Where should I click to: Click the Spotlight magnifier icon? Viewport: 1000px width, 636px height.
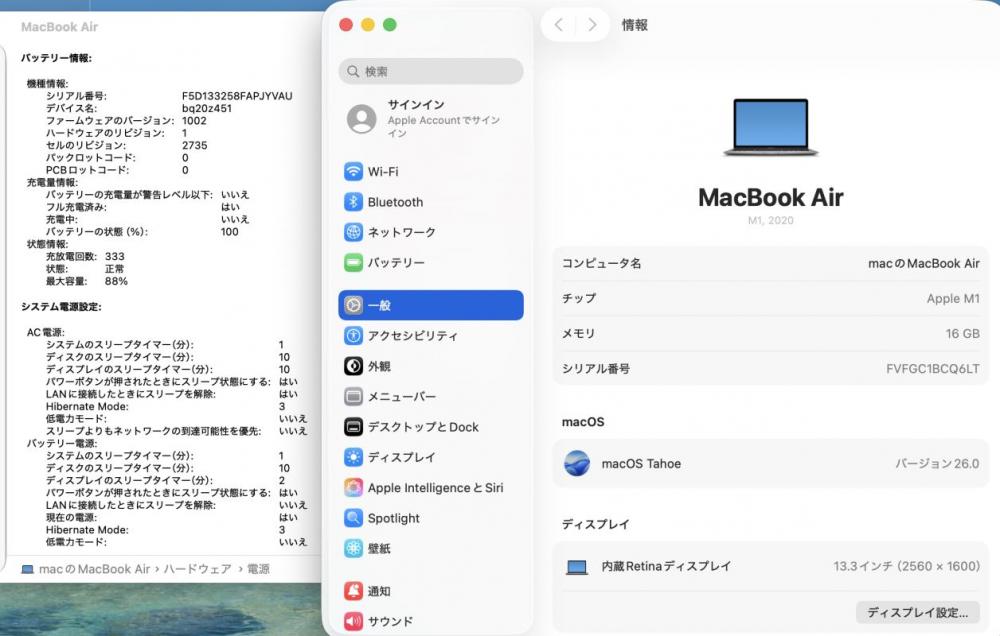(x=353, y=518)
